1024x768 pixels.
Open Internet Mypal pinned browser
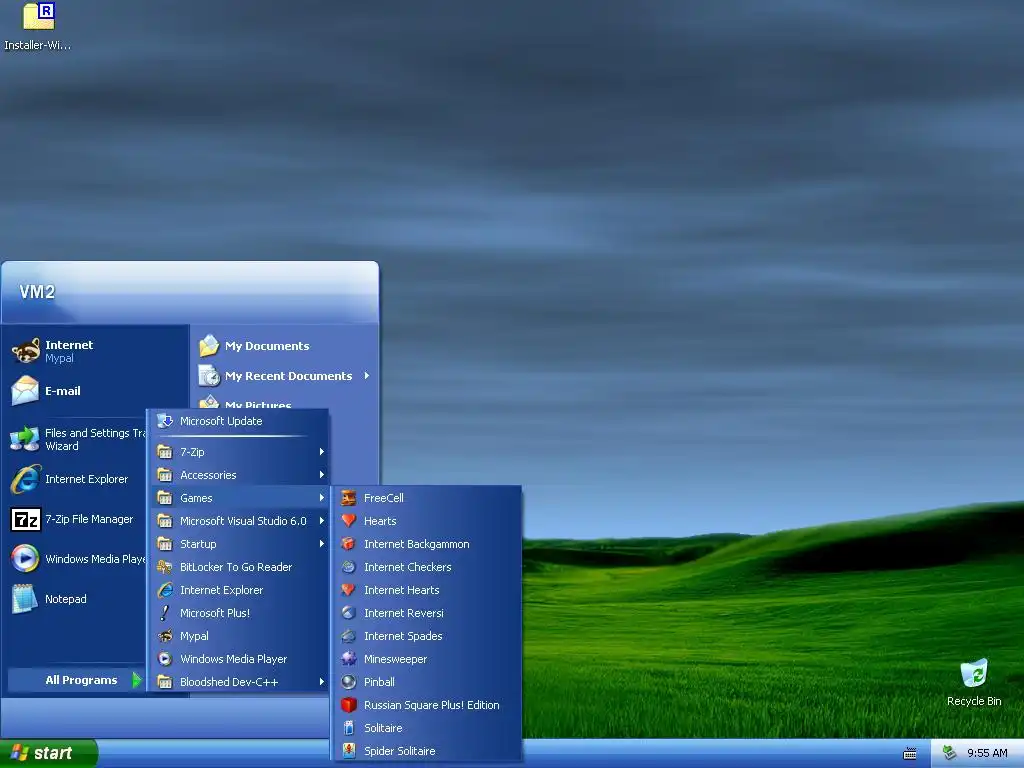tap(97, 351)
